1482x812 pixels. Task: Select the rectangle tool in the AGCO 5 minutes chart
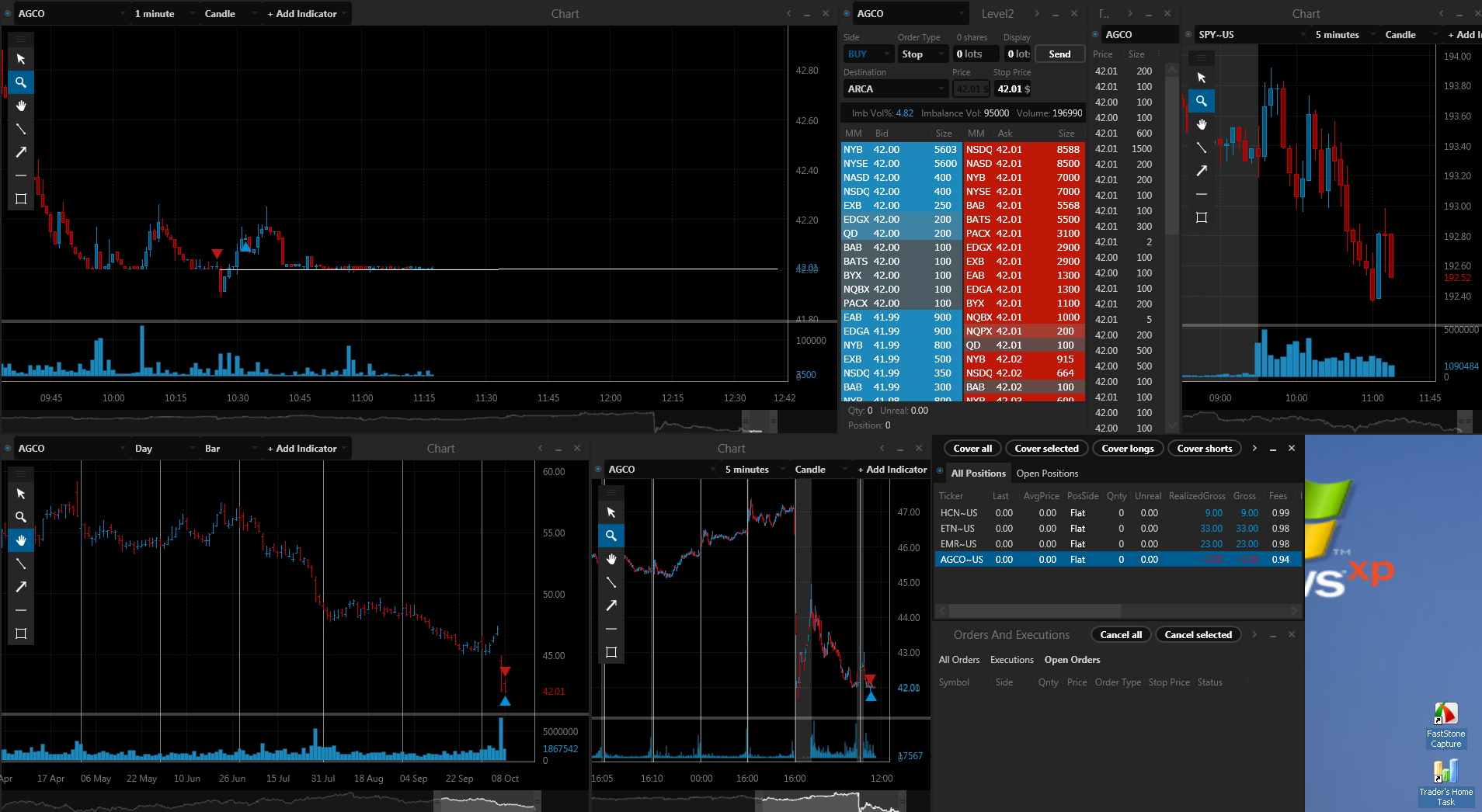coord(611,652)
